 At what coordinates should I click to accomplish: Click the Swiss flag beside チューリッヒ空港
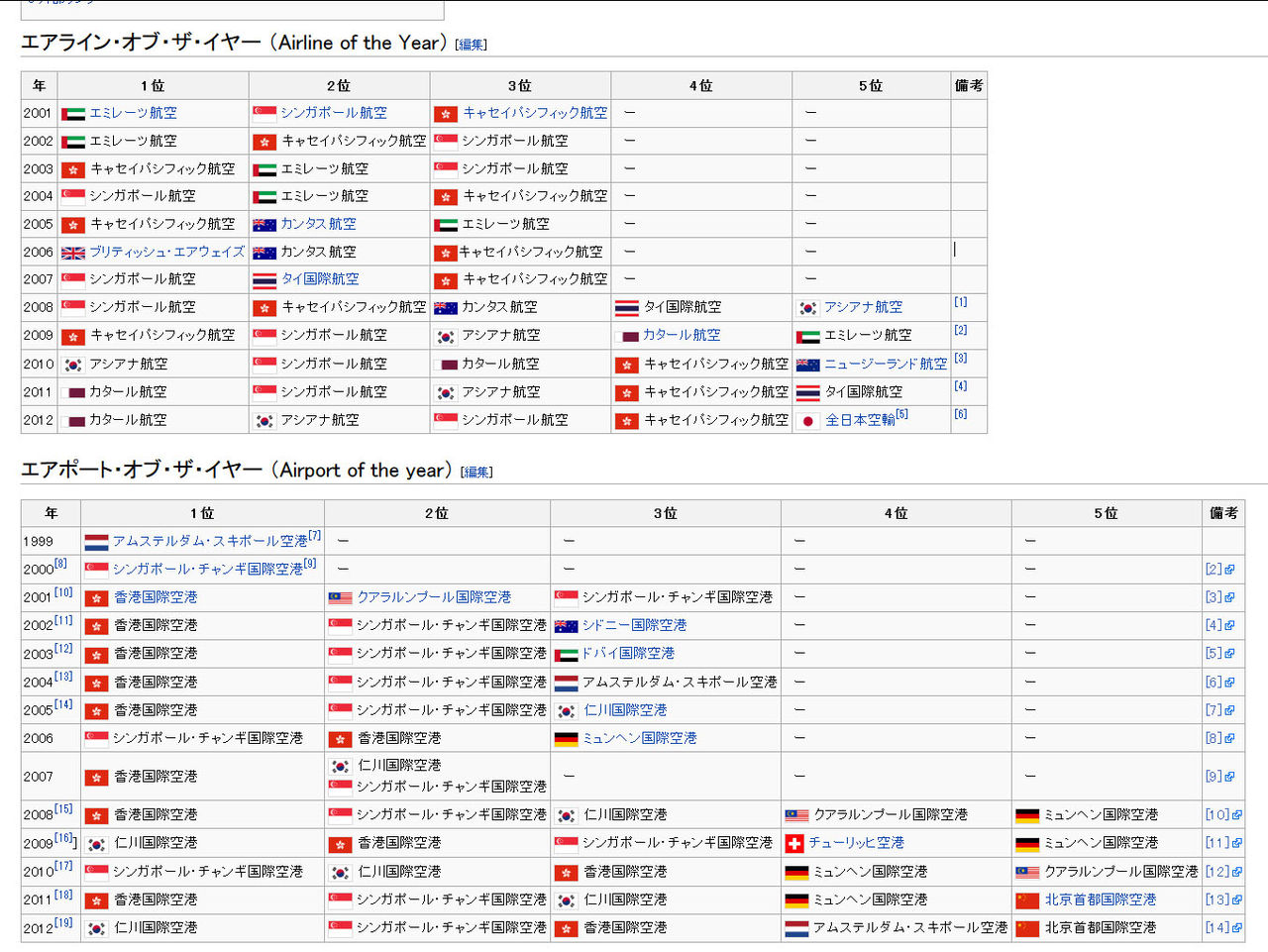[793, 843]
